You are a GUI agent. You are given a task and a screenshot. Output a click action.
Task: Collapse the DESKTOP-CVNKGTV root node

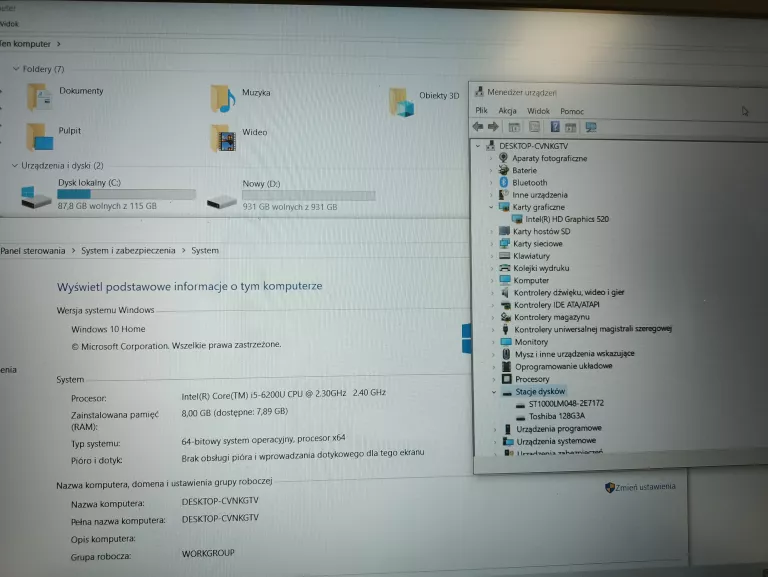478,145
